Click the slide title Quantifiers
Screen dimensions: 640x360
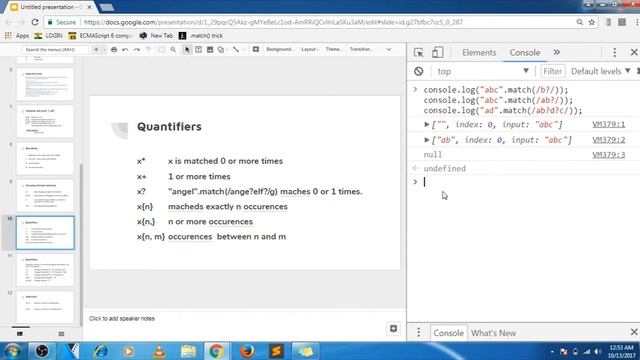pos(169,127)
